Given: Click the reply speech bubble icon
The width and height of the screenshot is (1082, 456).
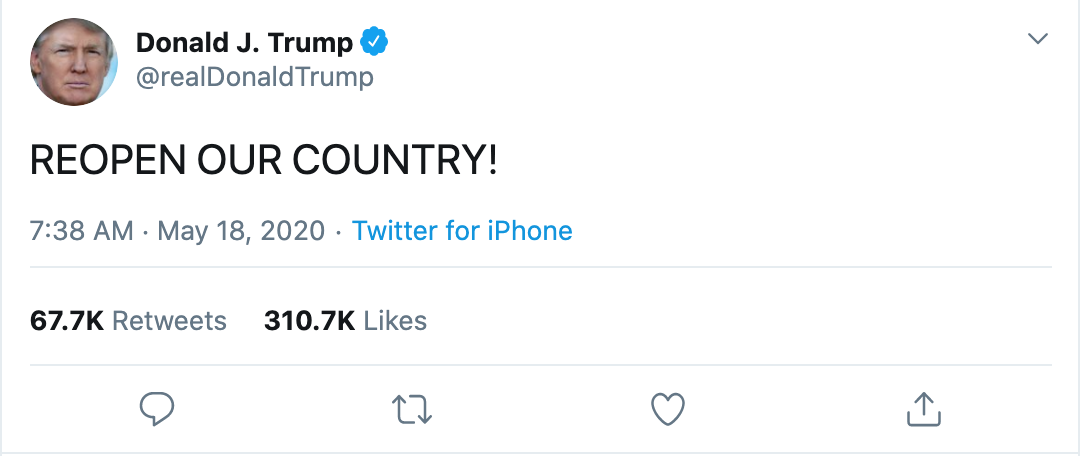Looking at the screenshot, I should click(x=157, y=408).
